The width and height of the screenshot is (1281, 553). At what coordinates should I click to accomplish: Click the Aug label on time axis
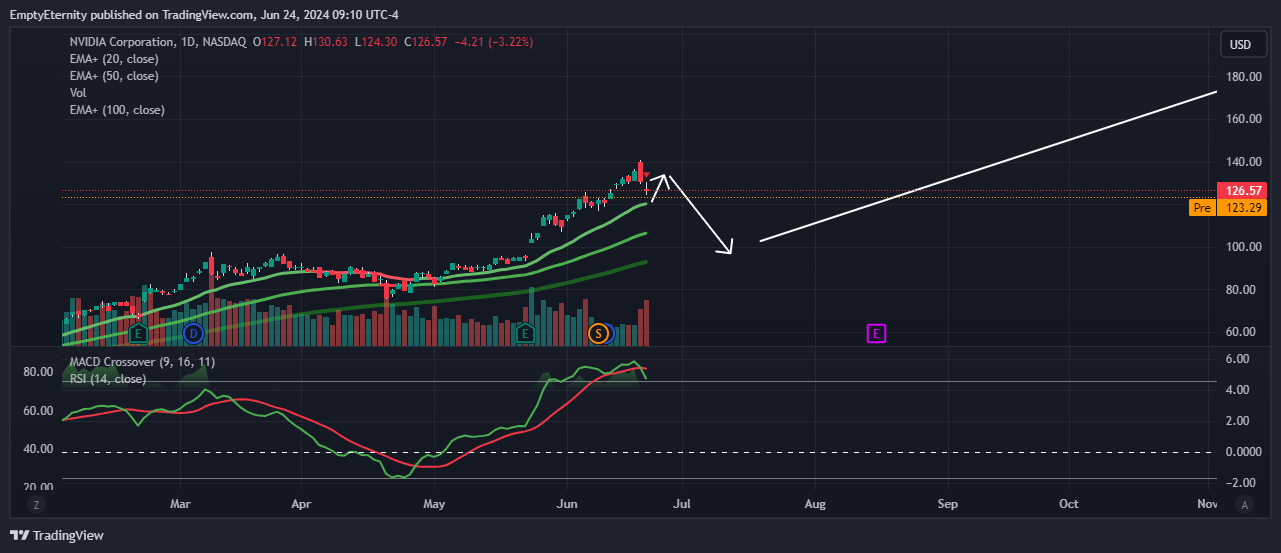click(x=815, y=504)
